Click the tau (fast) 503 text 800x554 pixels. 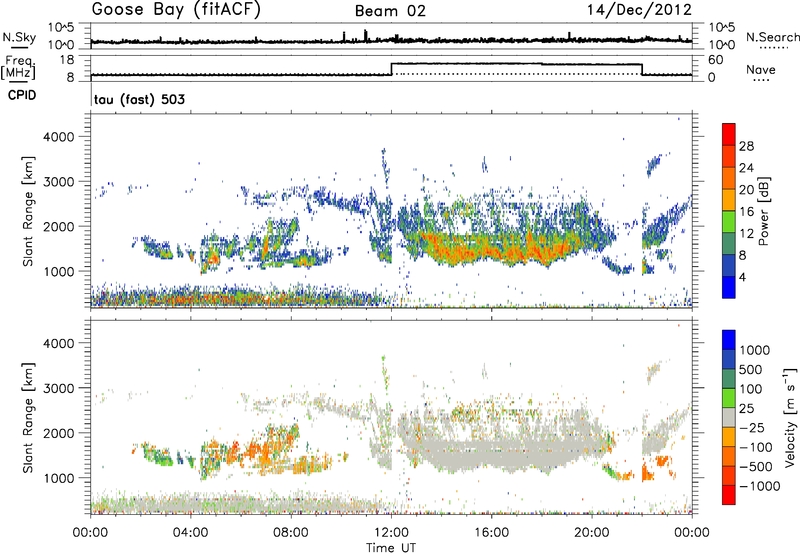[x=139, y=99]
